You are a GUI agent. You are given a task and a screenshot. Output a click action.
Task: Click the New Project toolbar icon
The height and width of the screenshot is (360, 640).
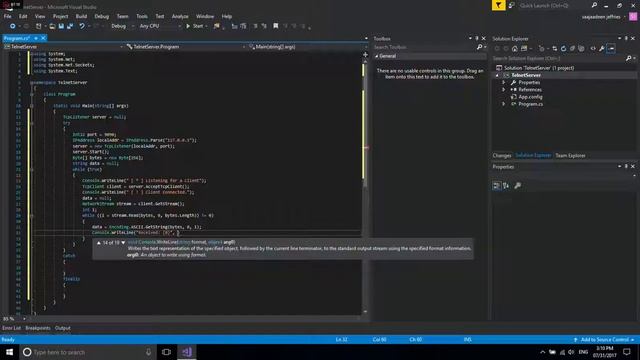tap(38, 26)
